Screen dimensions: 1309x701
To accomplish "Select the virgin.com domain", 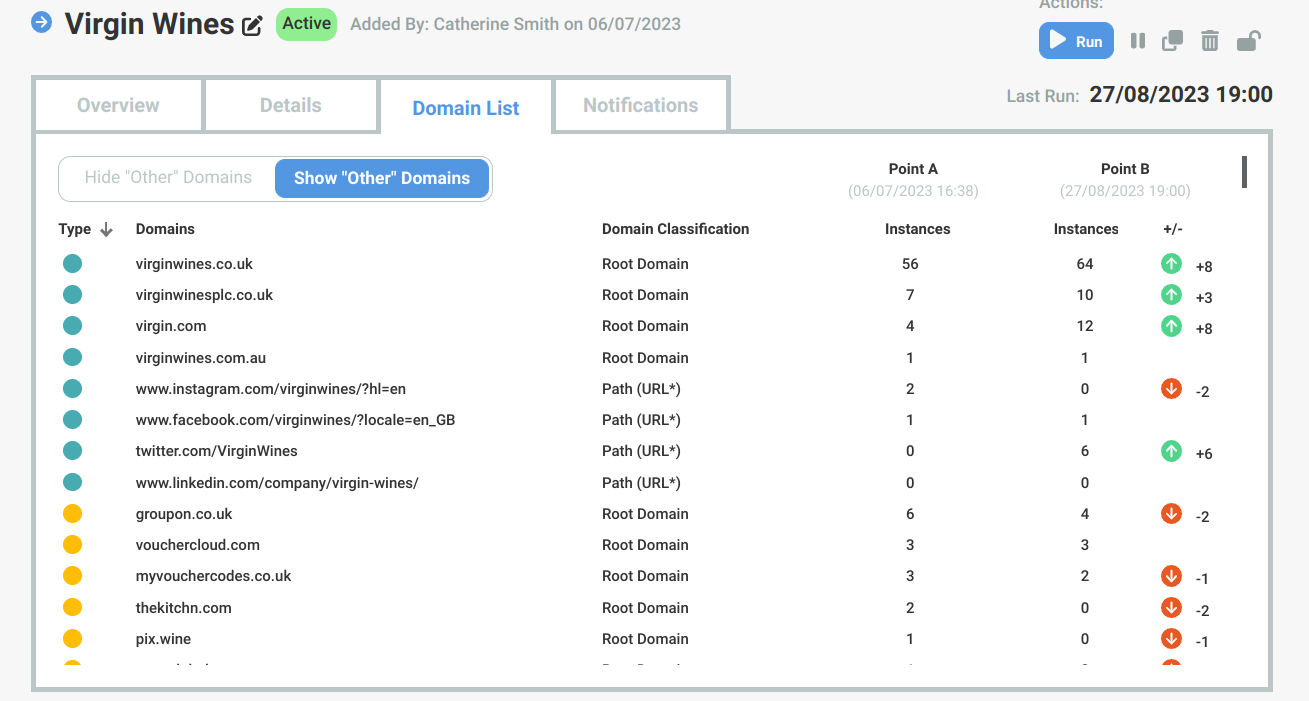I will tap(171, 326).
